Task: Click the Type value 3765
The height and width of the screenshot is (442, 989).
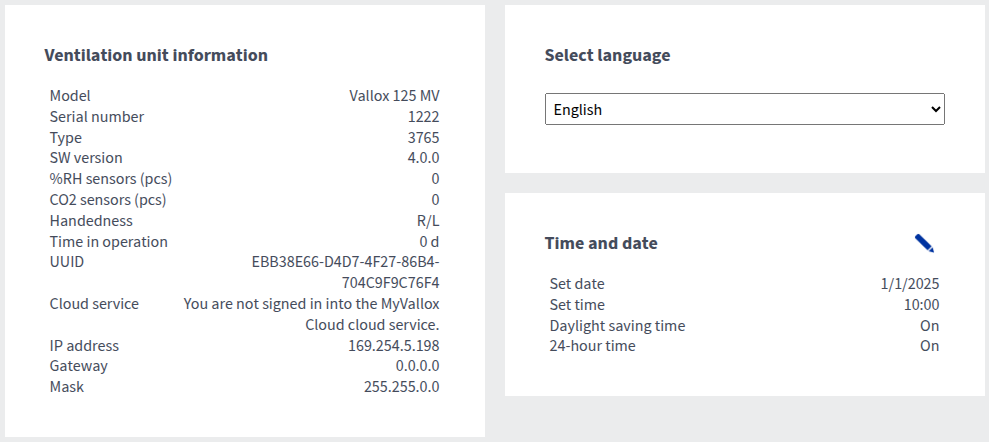Action: (x=423, y=138)
